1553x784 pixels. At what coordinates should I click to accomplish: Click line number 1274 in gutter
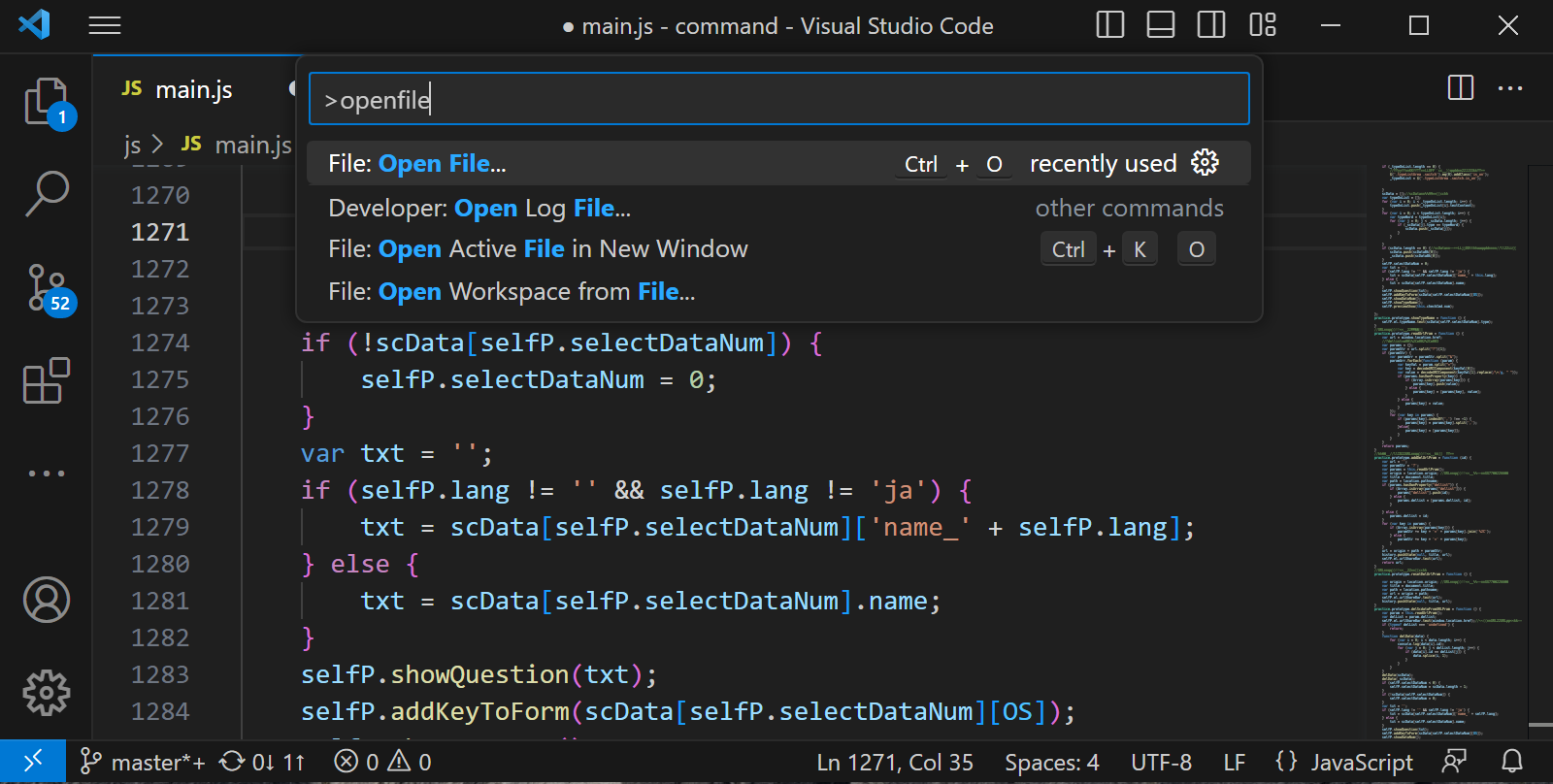160,343
